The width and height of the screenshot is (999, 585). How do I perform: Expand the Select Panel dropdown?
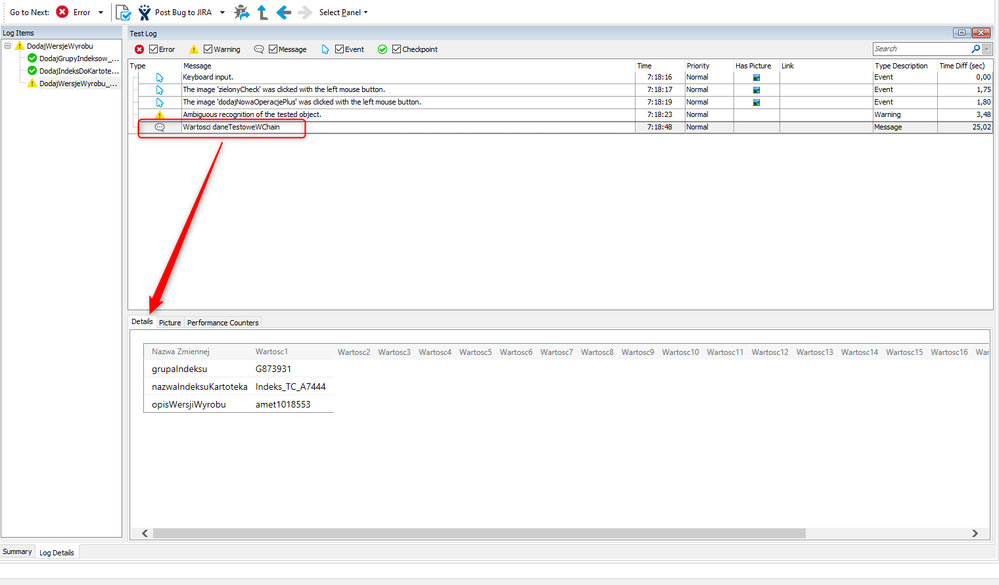pos(343,13)
